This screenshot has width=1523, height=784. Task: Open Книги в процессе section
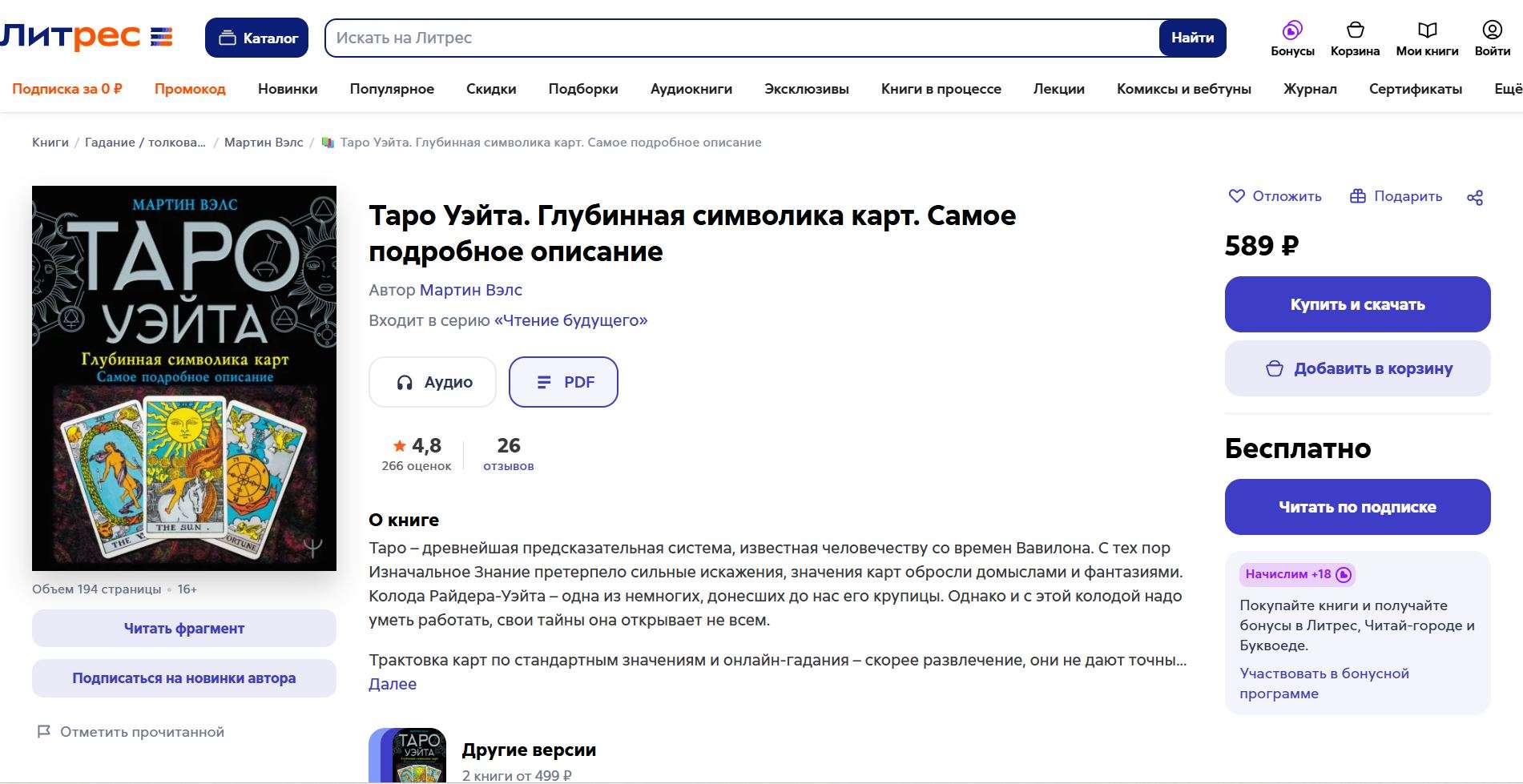coord(941,89)
